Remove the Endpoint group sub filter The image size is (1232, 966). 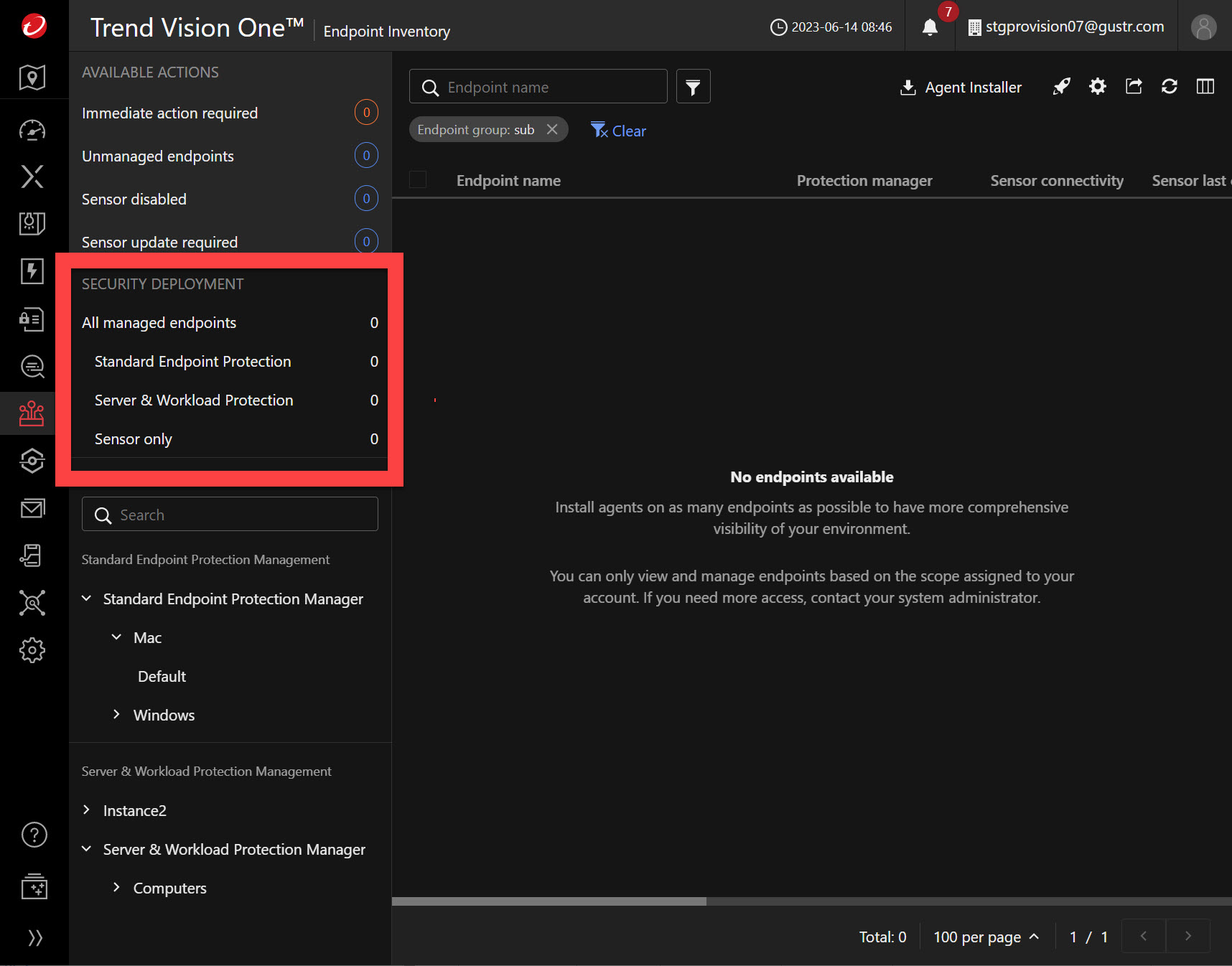(x=552, y=129)
